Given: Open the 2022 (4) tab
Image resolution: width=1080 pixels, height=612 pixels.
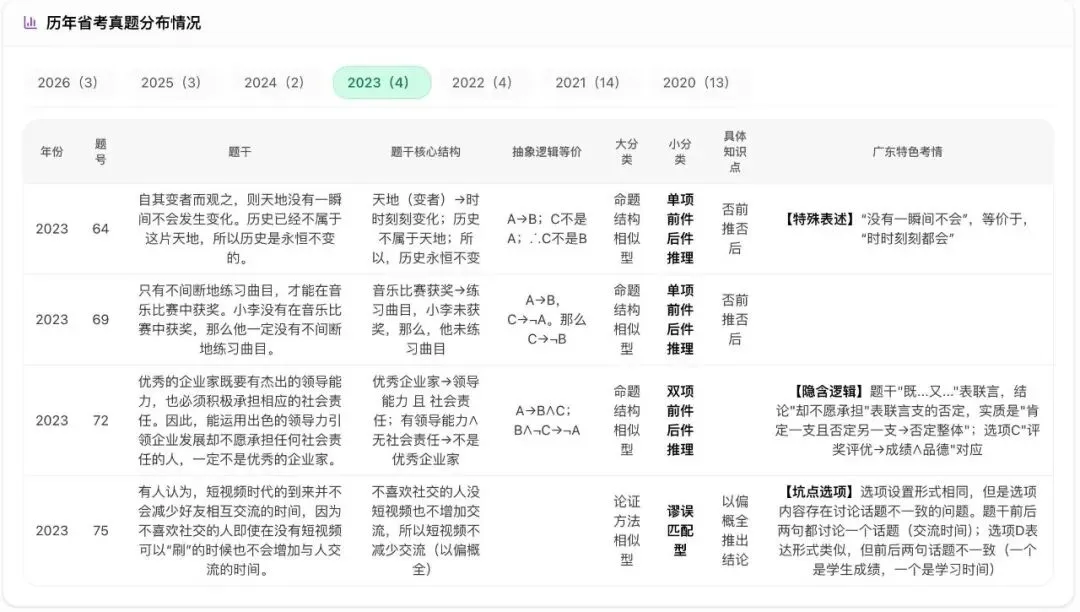Looking at the screenshot, I should click(482, 83).
